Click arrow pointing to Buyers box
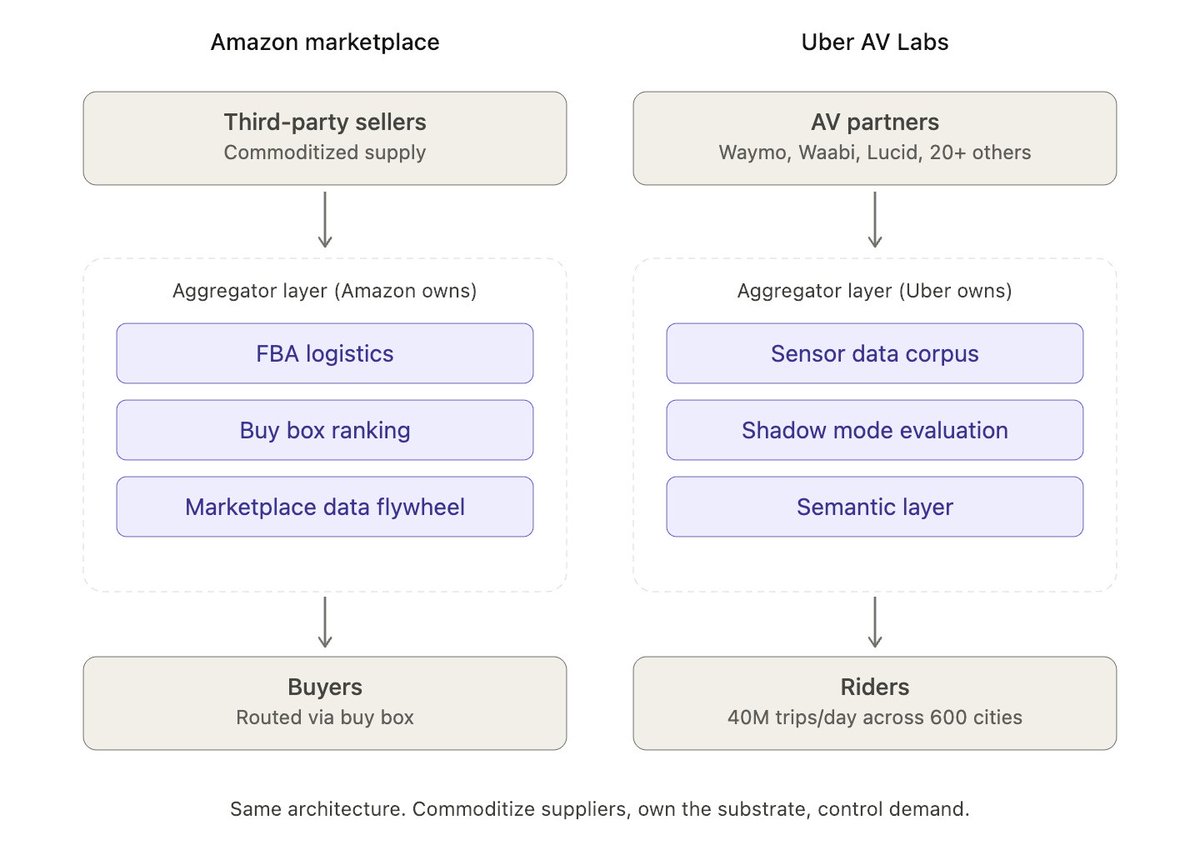1200x850 pixels. point(325,622)
